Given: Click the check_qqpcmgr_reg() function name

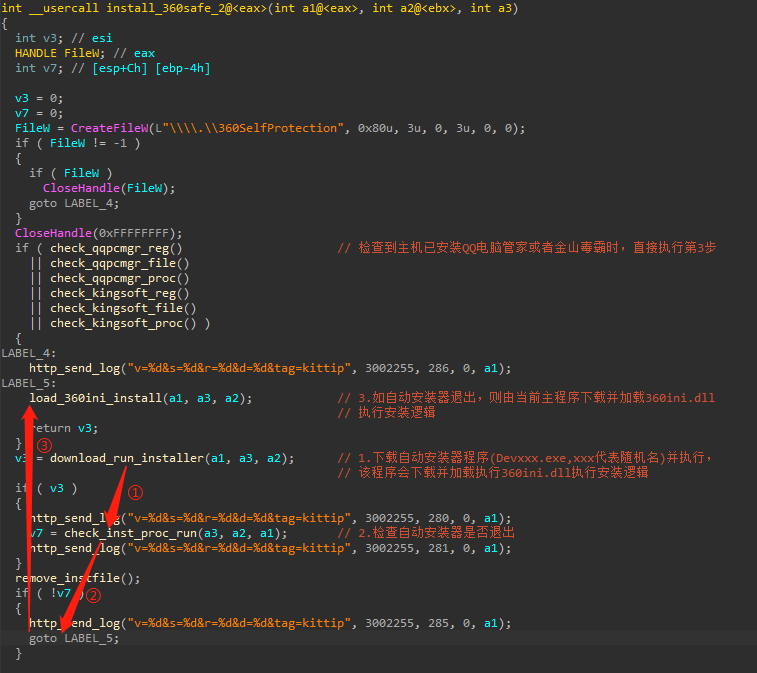Looking at the screenshot, I should (x=116, y=248).
